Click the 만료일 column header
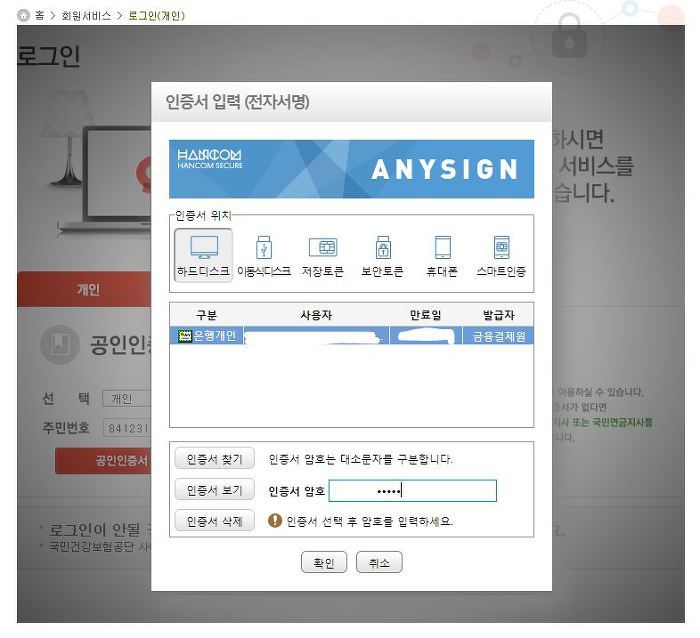The width and height of the screenshot is (700, 638). 425,315
